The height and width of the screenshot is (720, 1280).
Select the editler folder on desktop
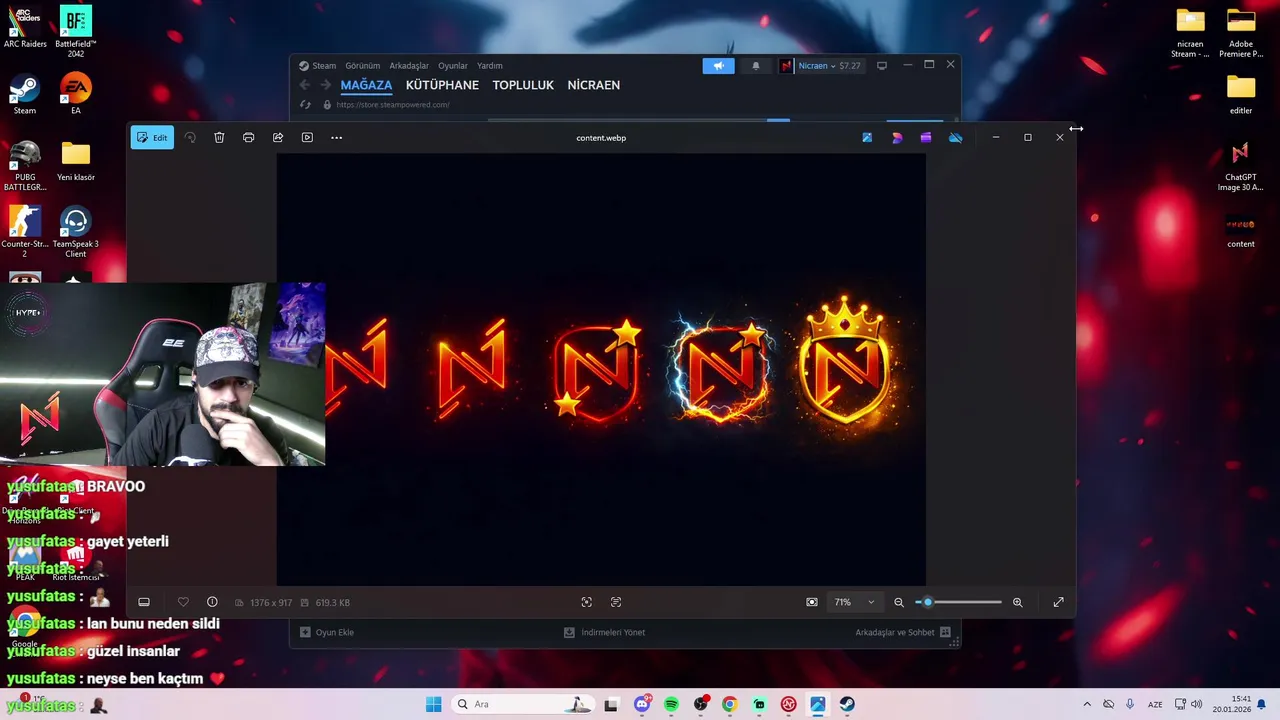tap(1241, 95)
